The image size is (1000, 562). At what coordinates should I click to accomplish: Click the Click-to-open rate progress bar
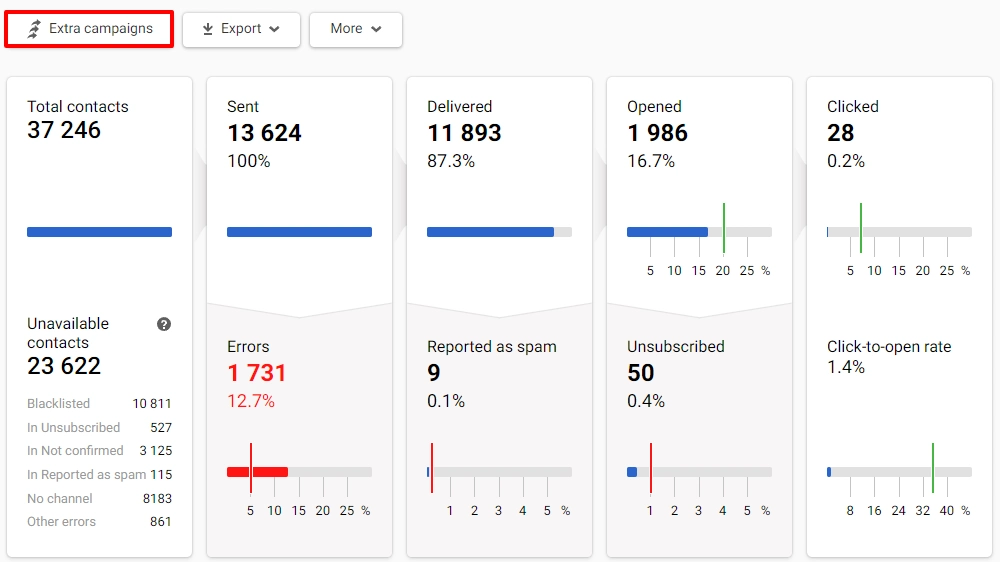click(899, 472)
